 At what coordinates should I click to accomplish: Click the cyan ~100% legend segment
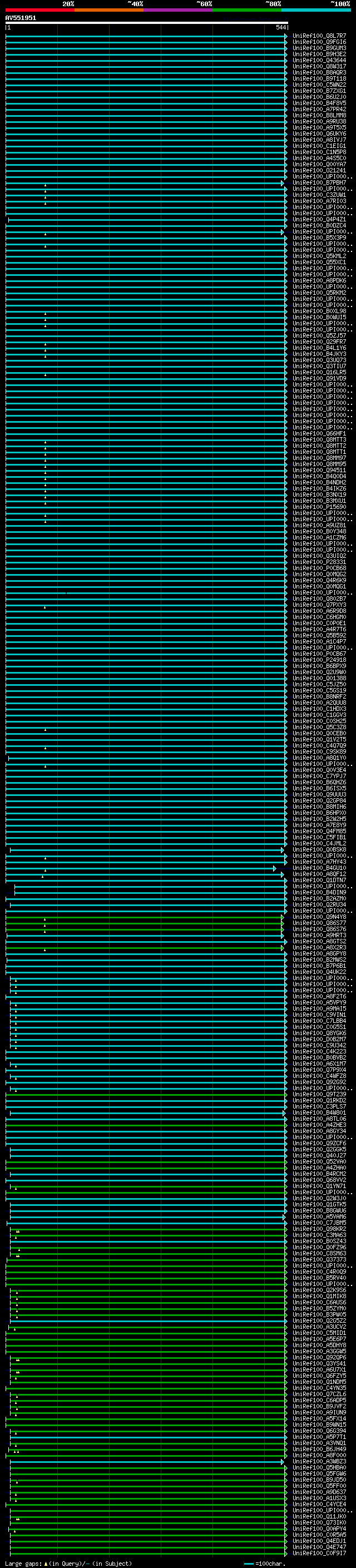(x=317, y=10)
